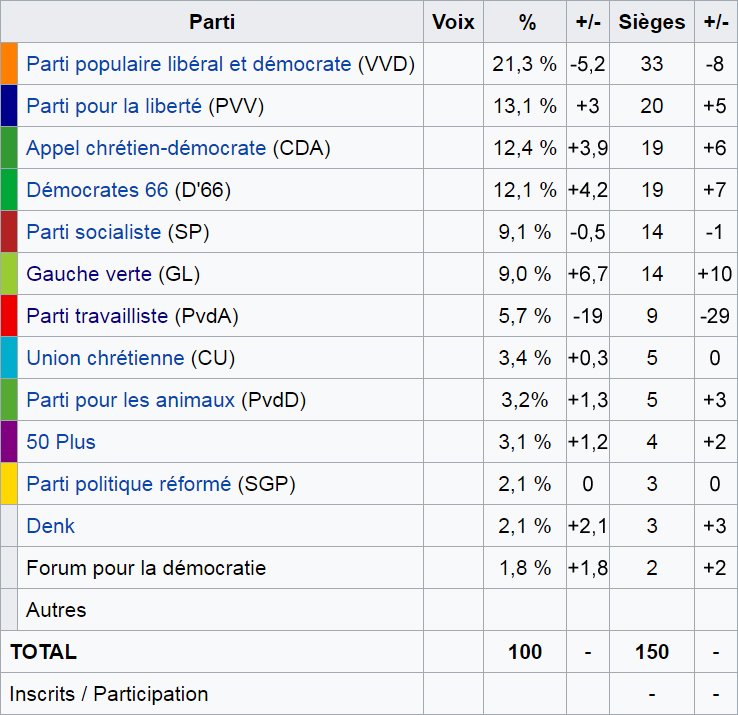738x715 pixels.
Task: Go to the Parti travailliste page
Action: (x=97, y=317)
